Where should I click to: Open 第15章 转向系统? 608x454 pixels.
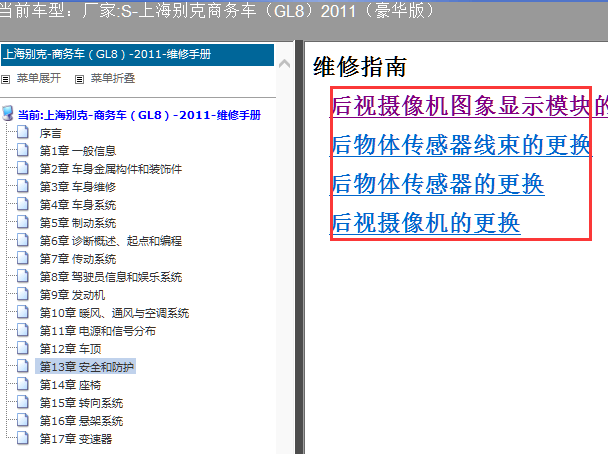[x=81, y=403]
